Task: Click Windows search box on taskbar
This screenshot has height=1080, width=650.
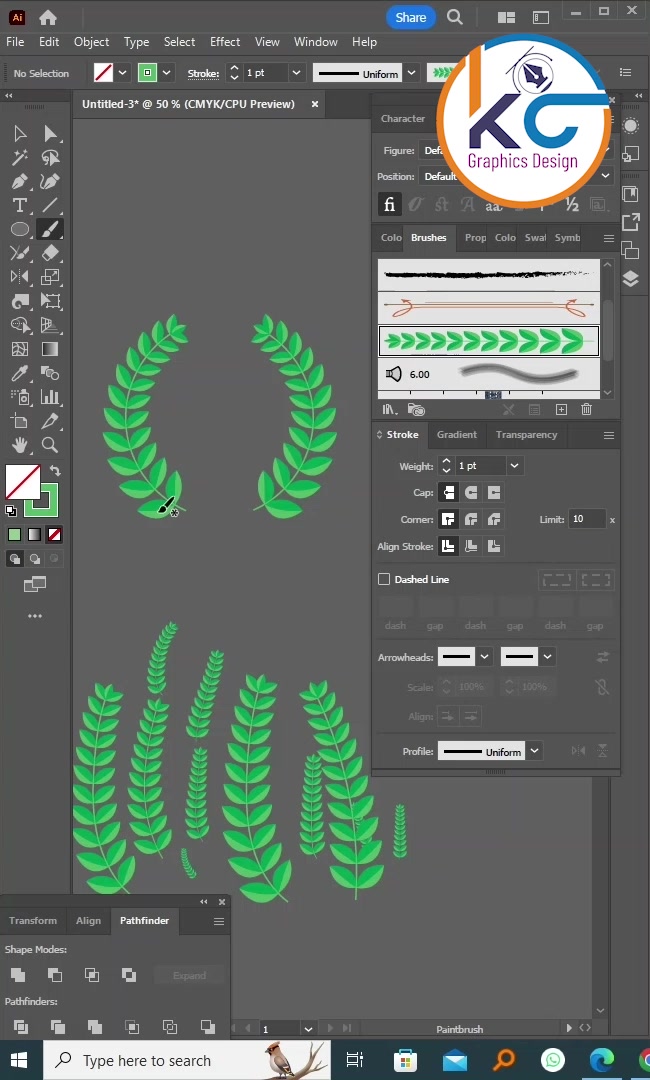Action: point(187,1061)
